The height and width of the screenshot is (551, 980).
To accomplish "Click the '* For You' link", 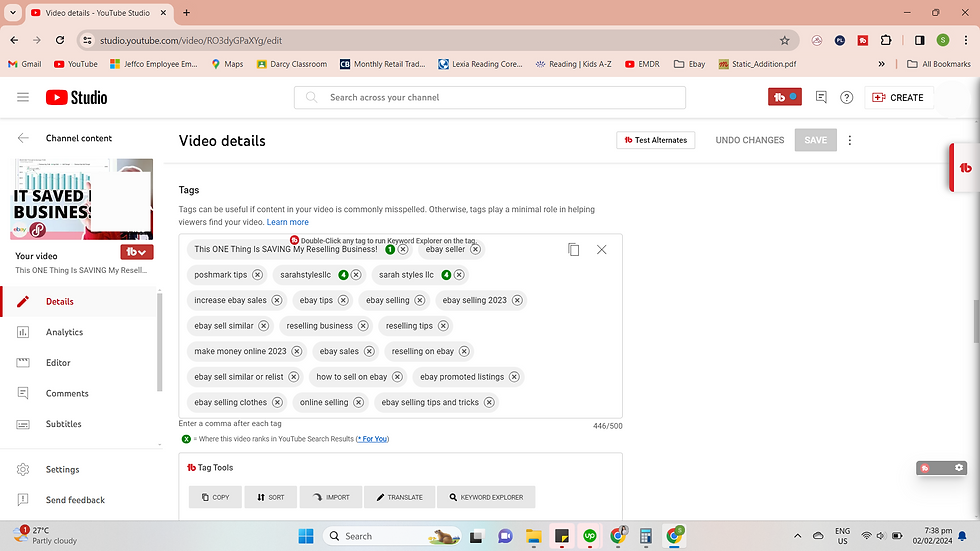I will coord(372,439).
